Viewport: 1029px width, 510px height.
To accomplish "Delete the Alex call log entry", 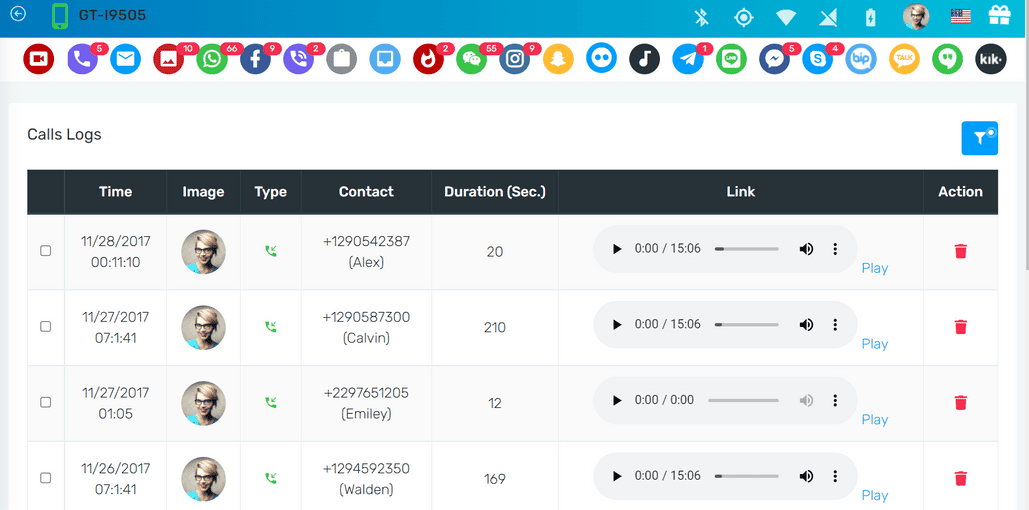I will click(x=961, y=251).
